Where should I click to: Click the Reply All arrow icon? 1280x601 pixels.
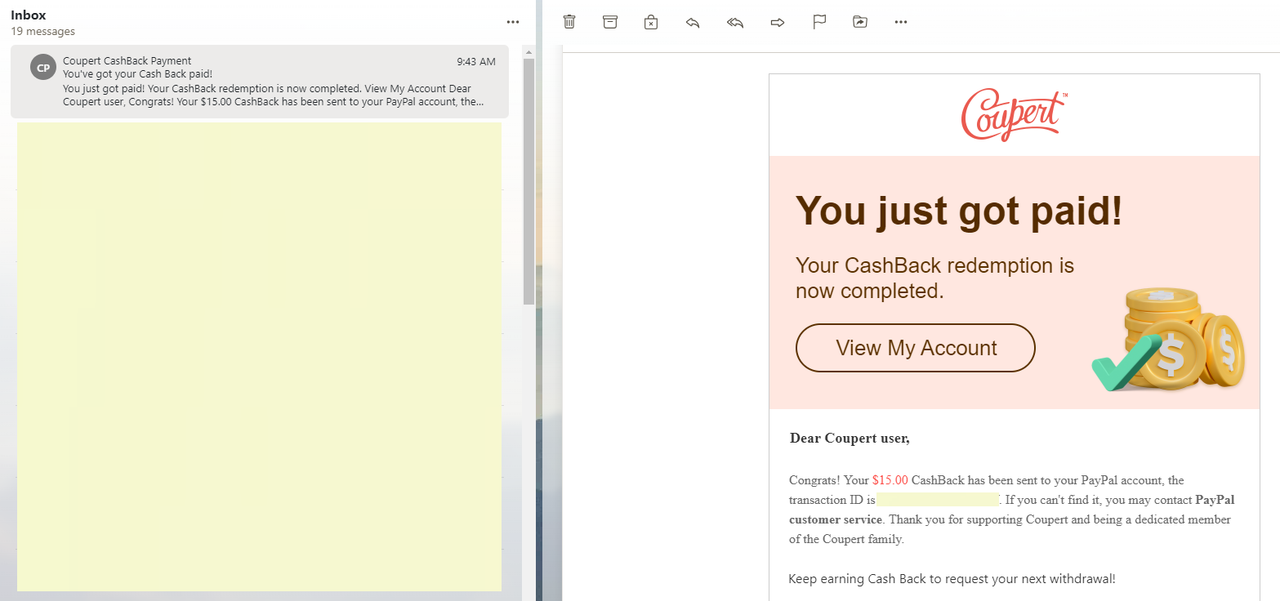pyautogui.click(x=735, y=22)
